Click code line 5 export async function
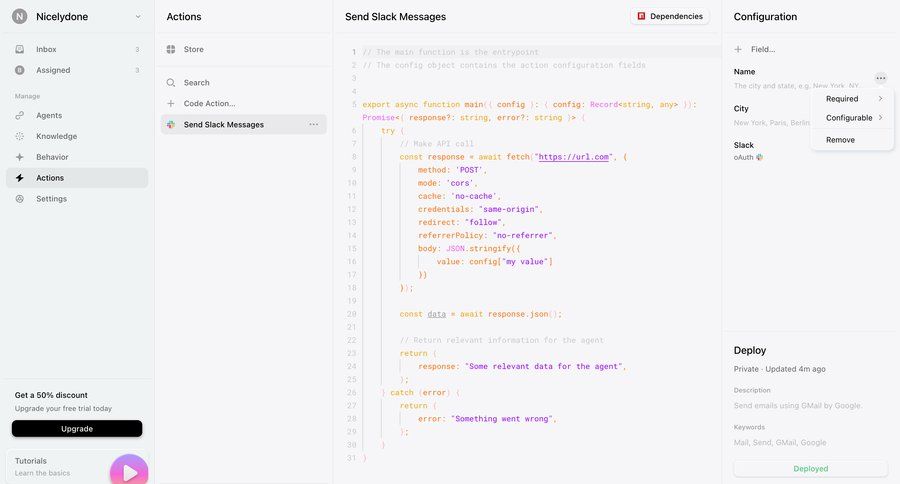The width and height of the screenshot is (900, 484). pos(529,104)
